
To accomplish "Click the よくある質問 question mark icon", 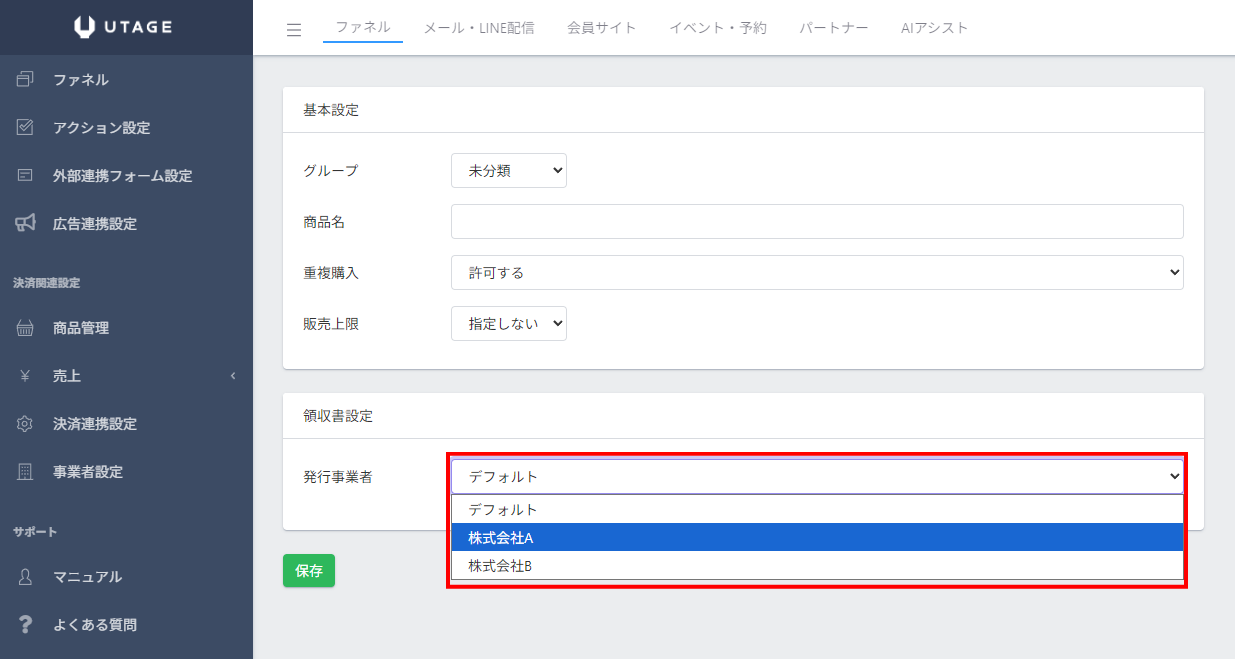I will pyautogui.click(x=26, y=625).
